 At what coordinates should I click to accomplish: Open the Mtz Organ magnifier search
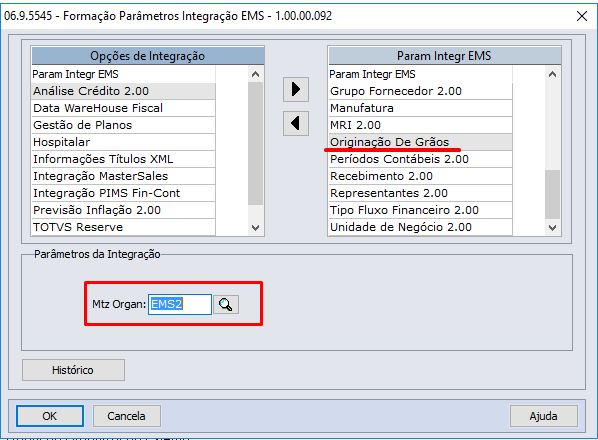click(226, 305)
